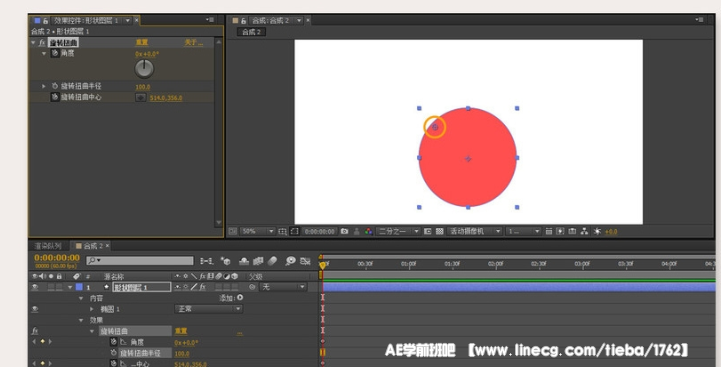Click the blue label color swatch of layer 1
Viewport: 721px width, 367px height.
(79, 287)
